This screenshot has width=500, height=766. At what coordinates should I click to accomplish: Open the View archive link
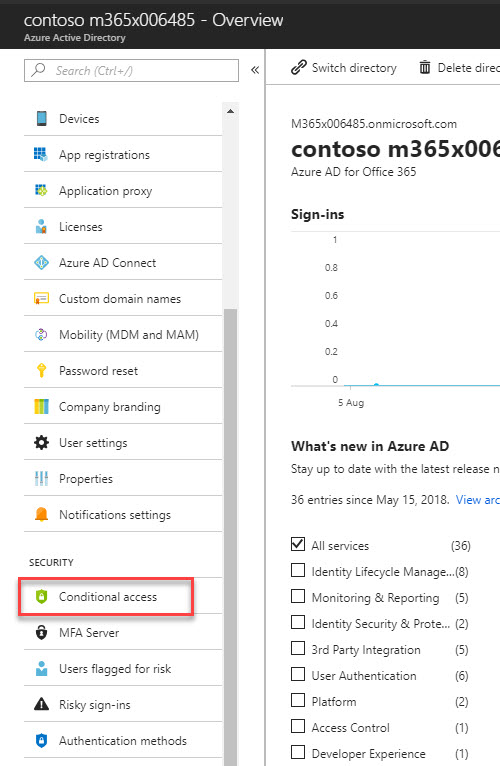[478, 500]
